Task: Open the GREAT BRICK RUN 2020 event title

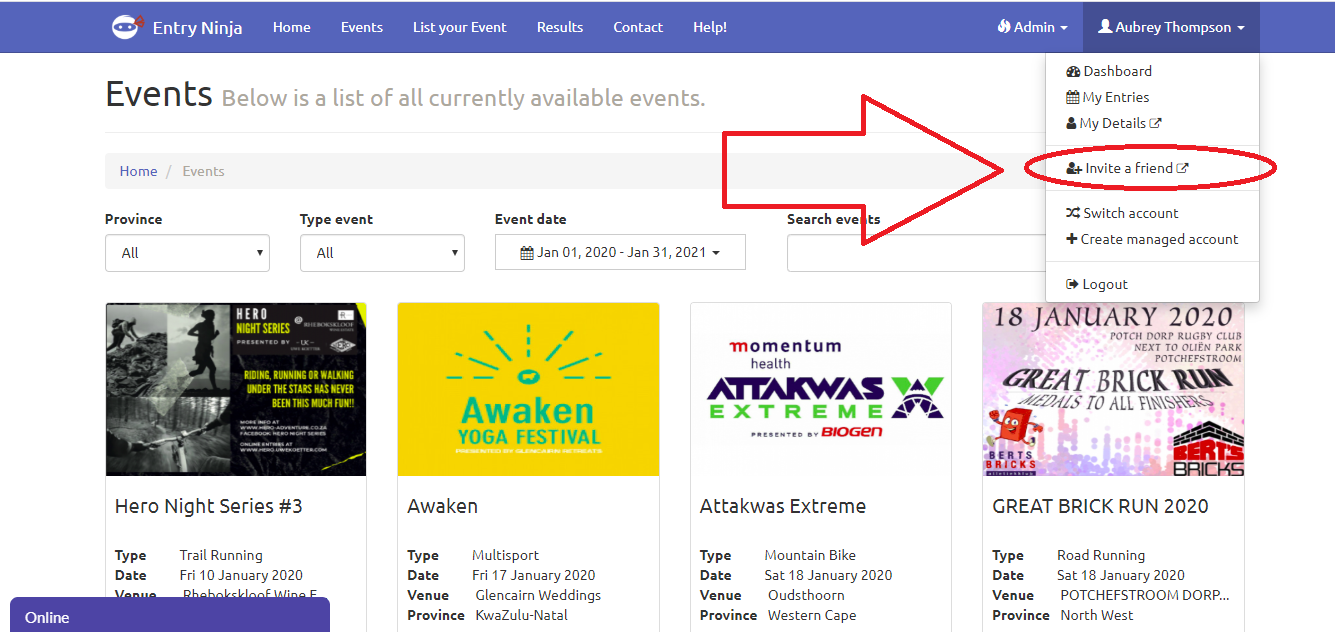Action: click(x=1100, y=506)
